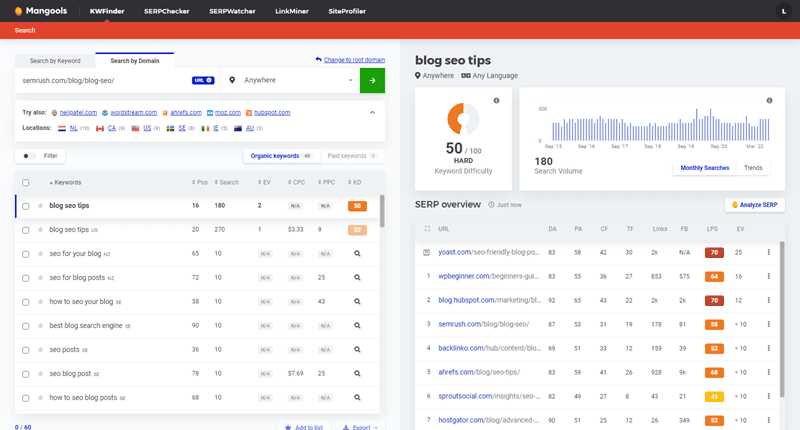Click the Keyword Difficulty info icon

(496, 101)
